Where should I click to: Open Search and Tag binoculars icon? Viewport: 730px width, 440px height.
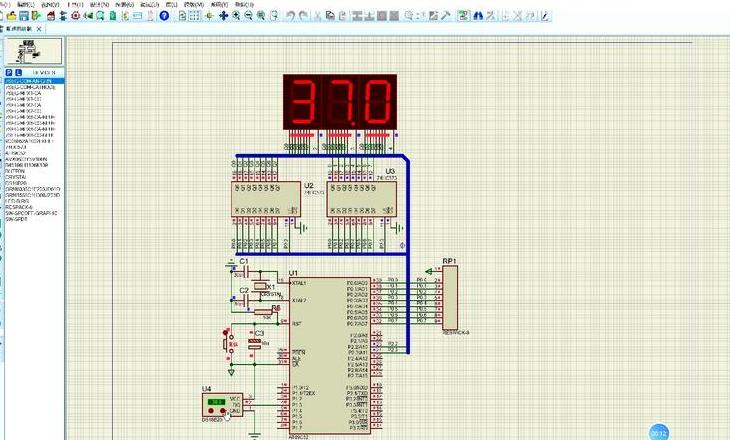(478, 16)
